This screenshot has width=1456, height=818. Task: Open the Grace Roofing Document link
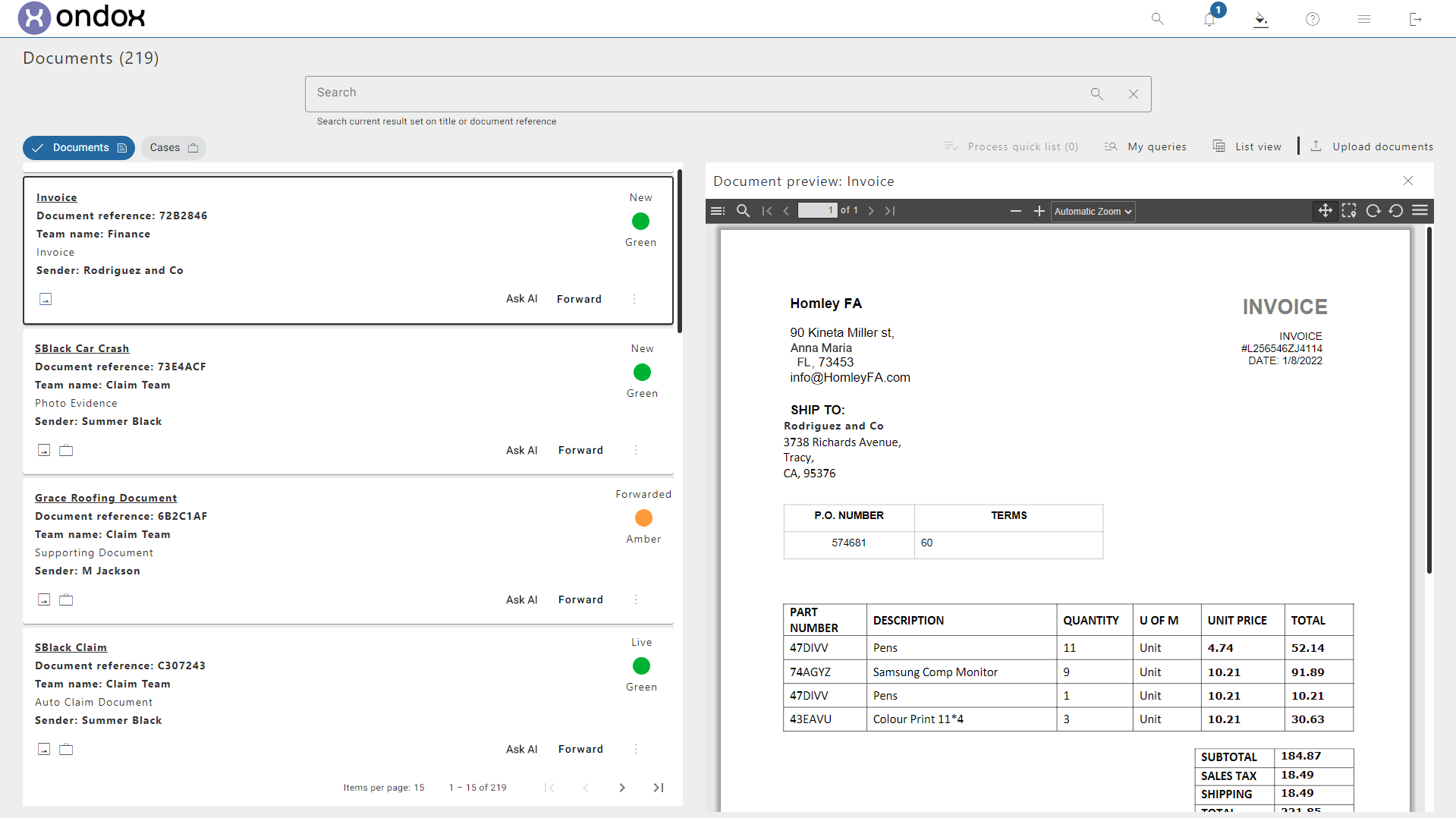coord(105,498)
